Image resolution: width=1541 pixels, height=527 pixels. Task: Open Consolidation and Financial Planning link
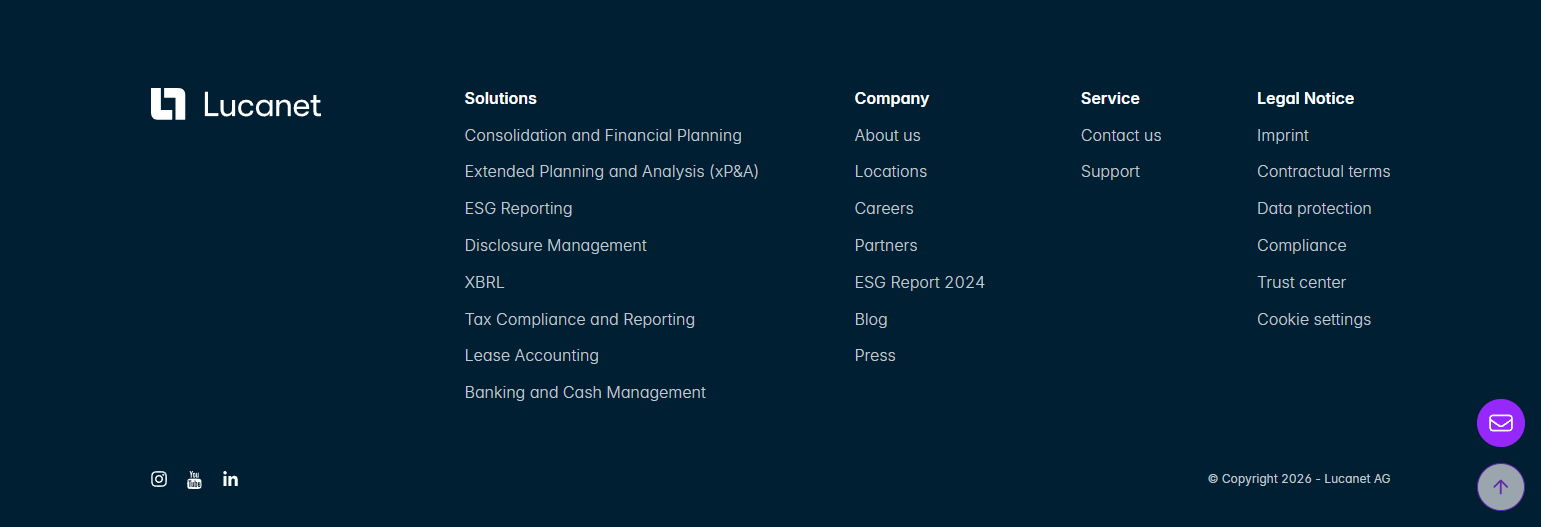(x=603, y=135)
